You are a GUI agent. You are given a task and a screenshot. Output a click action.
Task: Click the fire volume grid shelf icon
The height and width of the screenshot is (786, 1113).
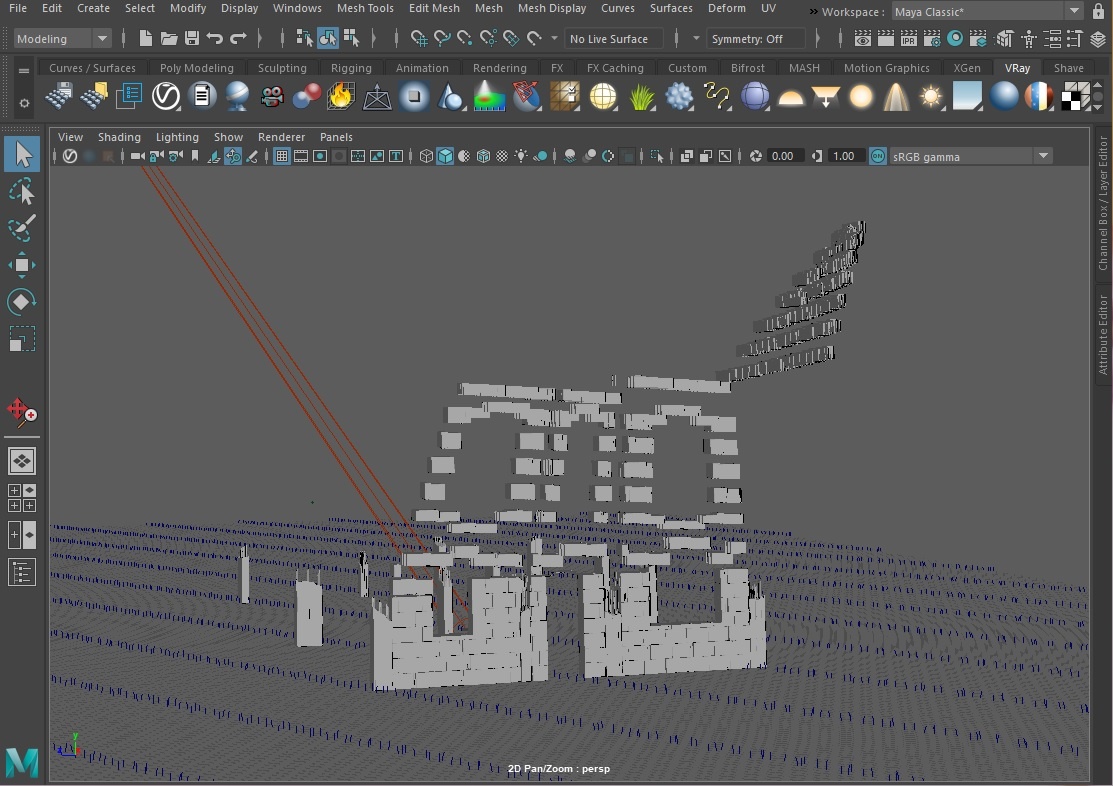pyautogui.click(x=341, y=96)
